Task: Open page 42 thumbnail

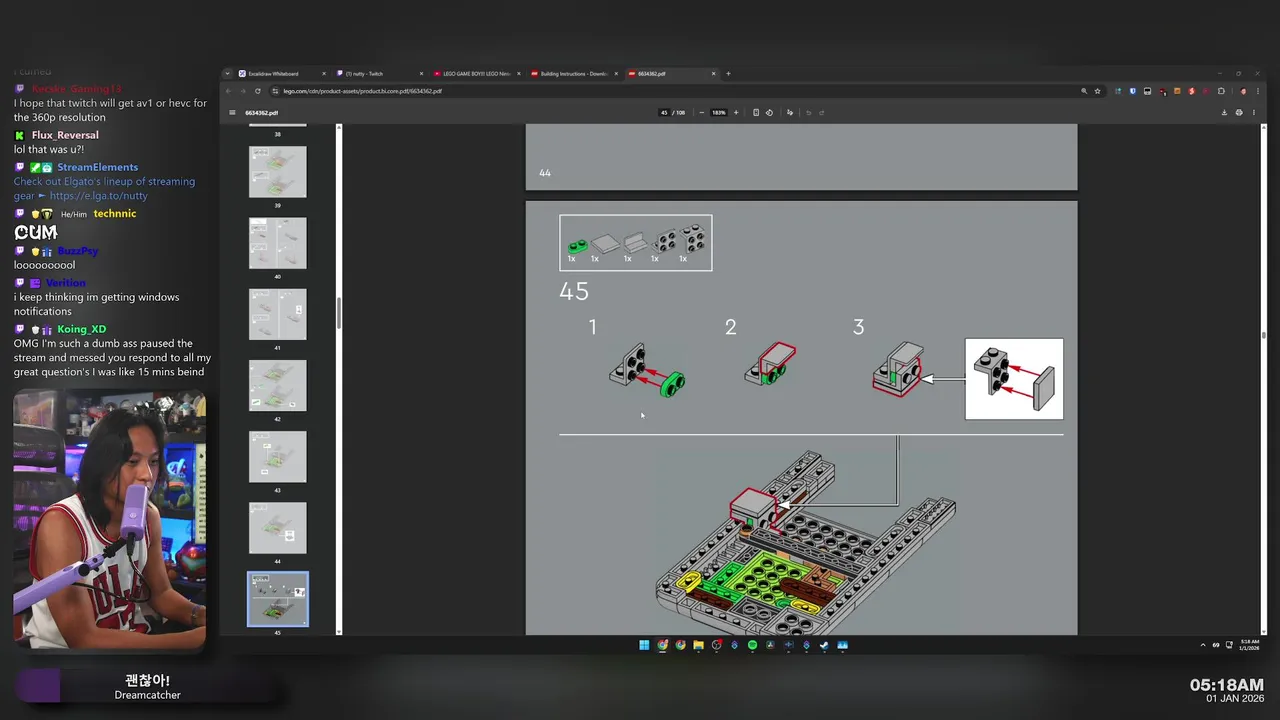Action: [278, 385]
